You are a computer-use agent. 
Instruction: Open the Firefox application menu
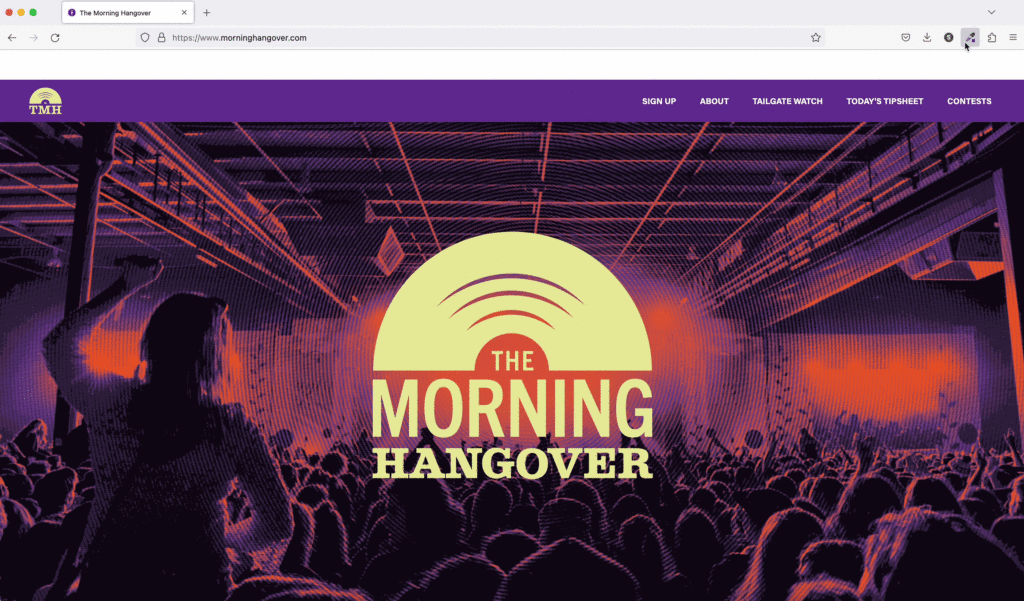click(x=1013, y=38)
